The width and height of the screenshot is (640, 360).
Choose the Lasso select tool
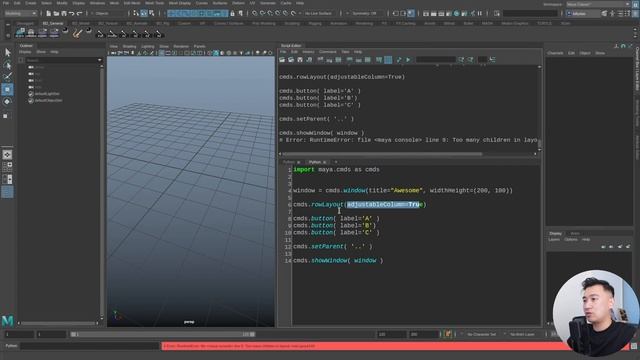(7, 64)
